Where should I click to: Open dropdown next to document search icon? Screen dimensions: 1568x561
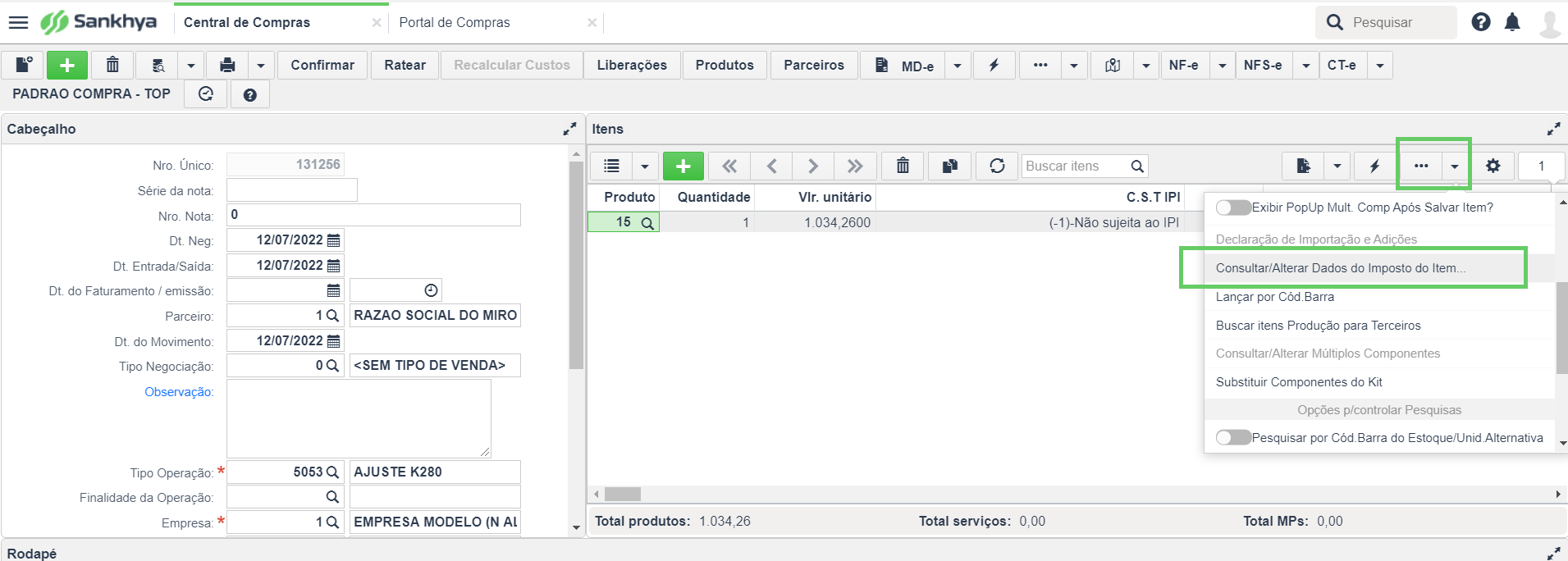[191, 65]
